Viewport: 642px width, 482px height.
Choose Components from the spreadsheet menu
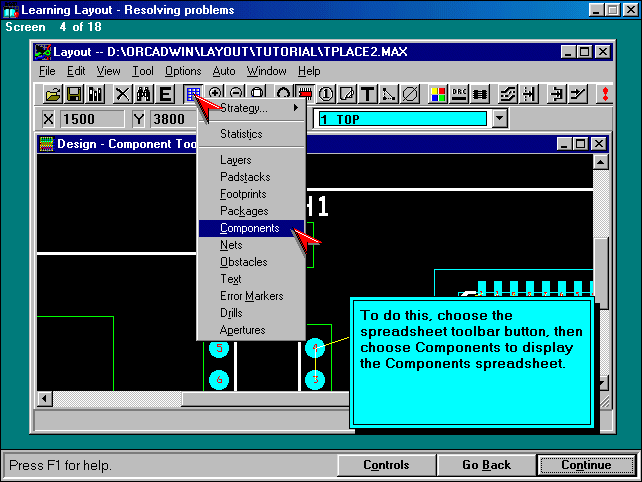coord(250,228)
